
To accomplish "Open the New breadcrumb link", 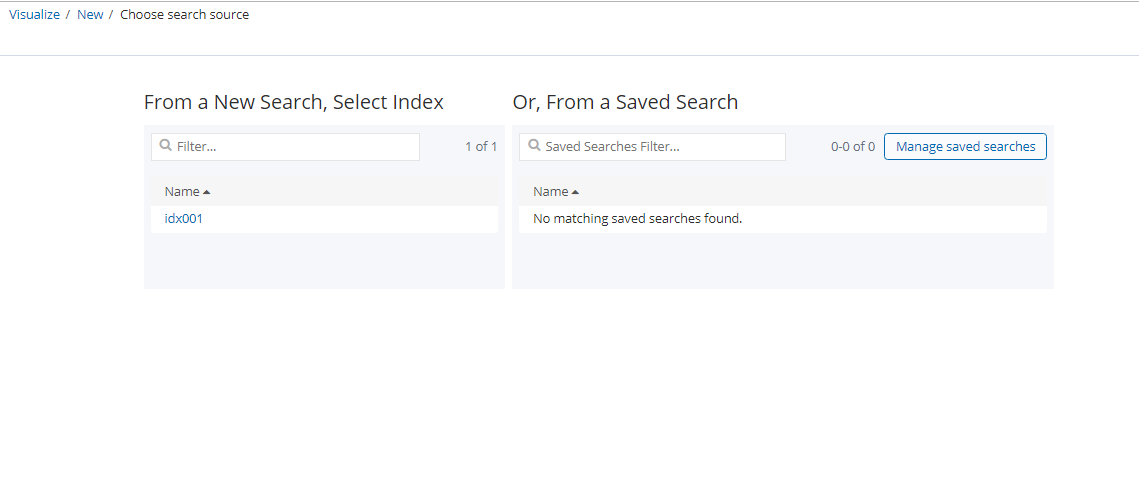I will (90, 15).
